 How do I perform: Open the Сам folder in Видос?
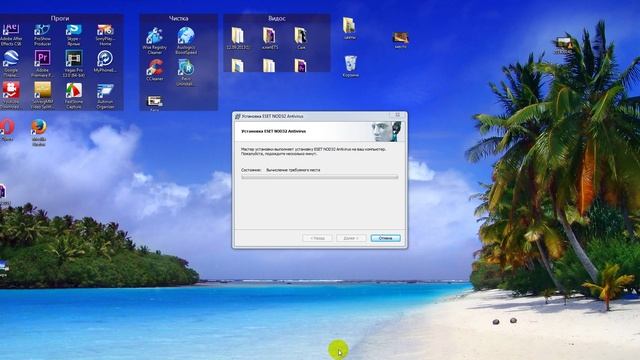[x=301, y=38]
